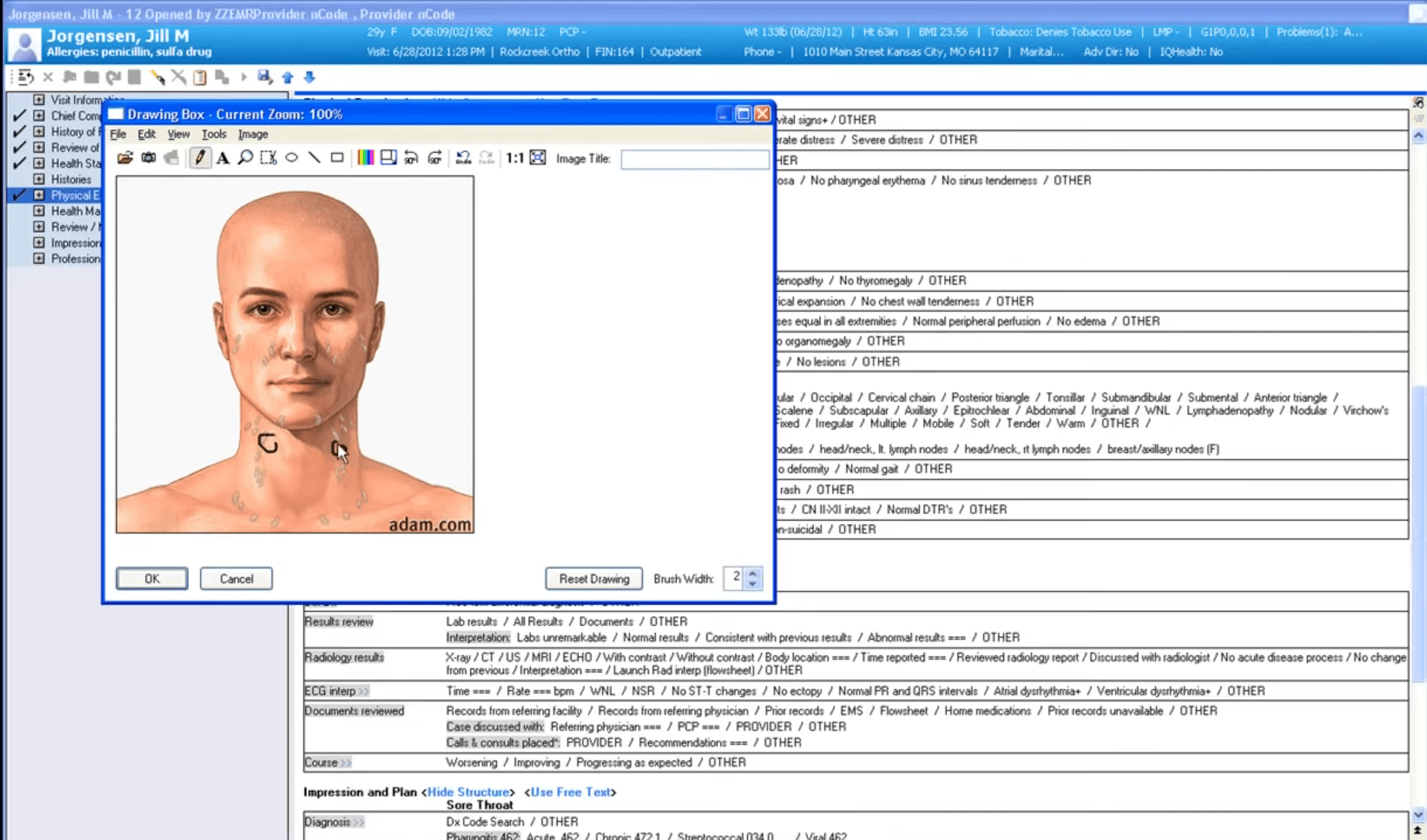Expand the Histories section node
This screenshot has width=1427, height=840.
[39, 179]
